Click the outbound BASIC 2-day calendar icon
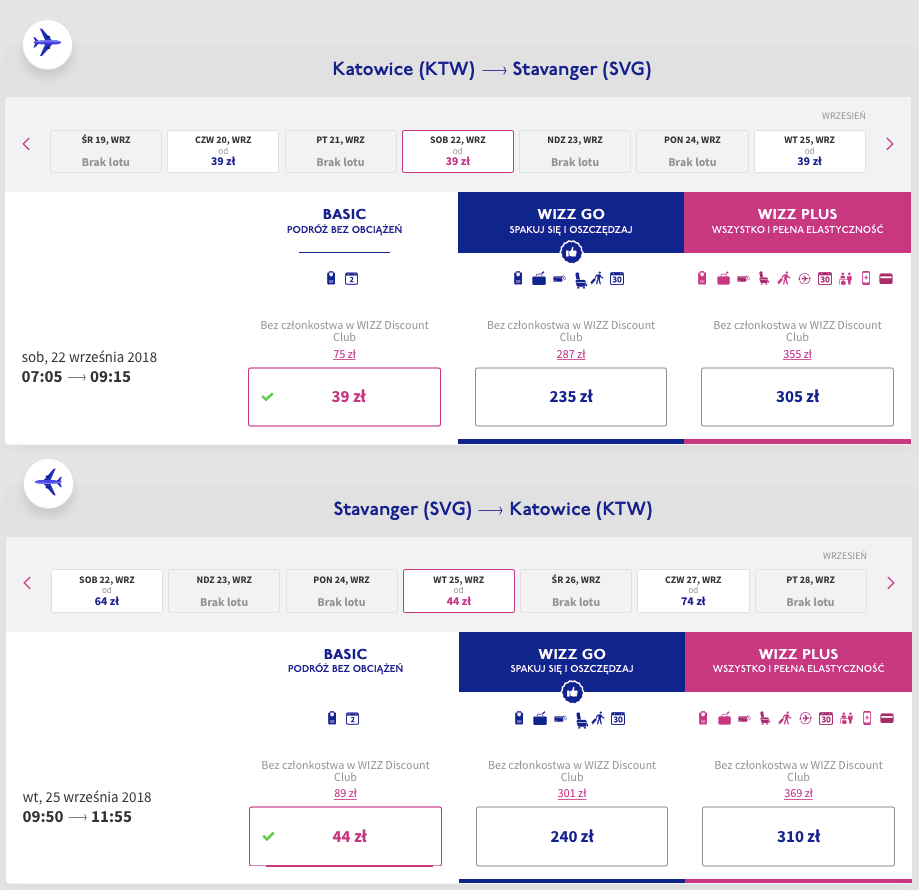 (x=351, y=279)
